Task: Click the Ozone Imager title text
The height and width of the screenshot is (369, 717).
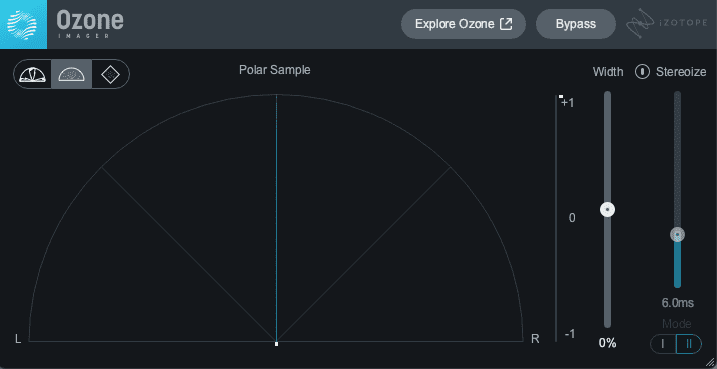Action: (x=90, y=24)
